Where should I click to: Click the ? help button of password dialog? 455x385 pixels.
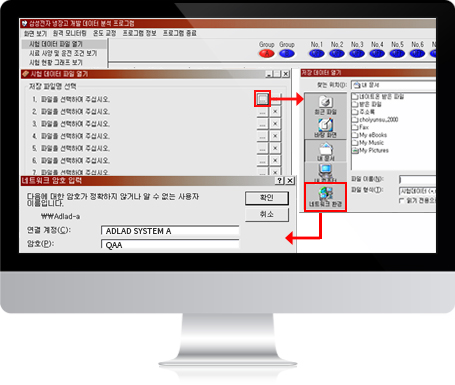tap(279, 181)
